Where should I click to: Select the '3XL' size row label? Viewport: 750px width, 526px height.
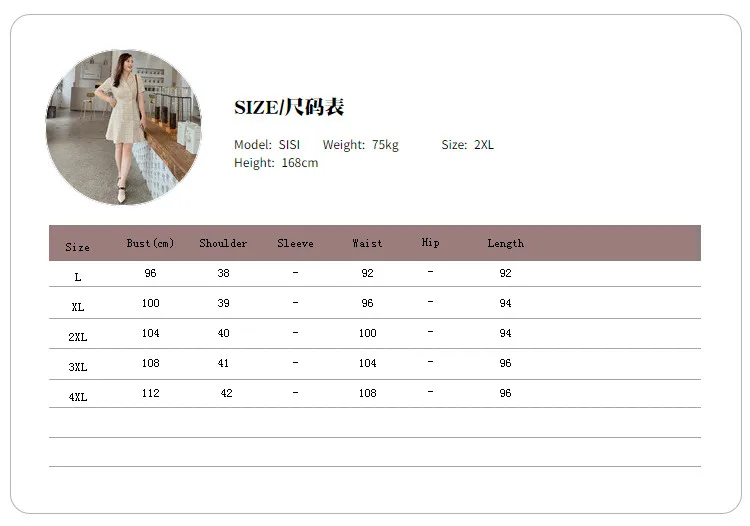(78, 367)
